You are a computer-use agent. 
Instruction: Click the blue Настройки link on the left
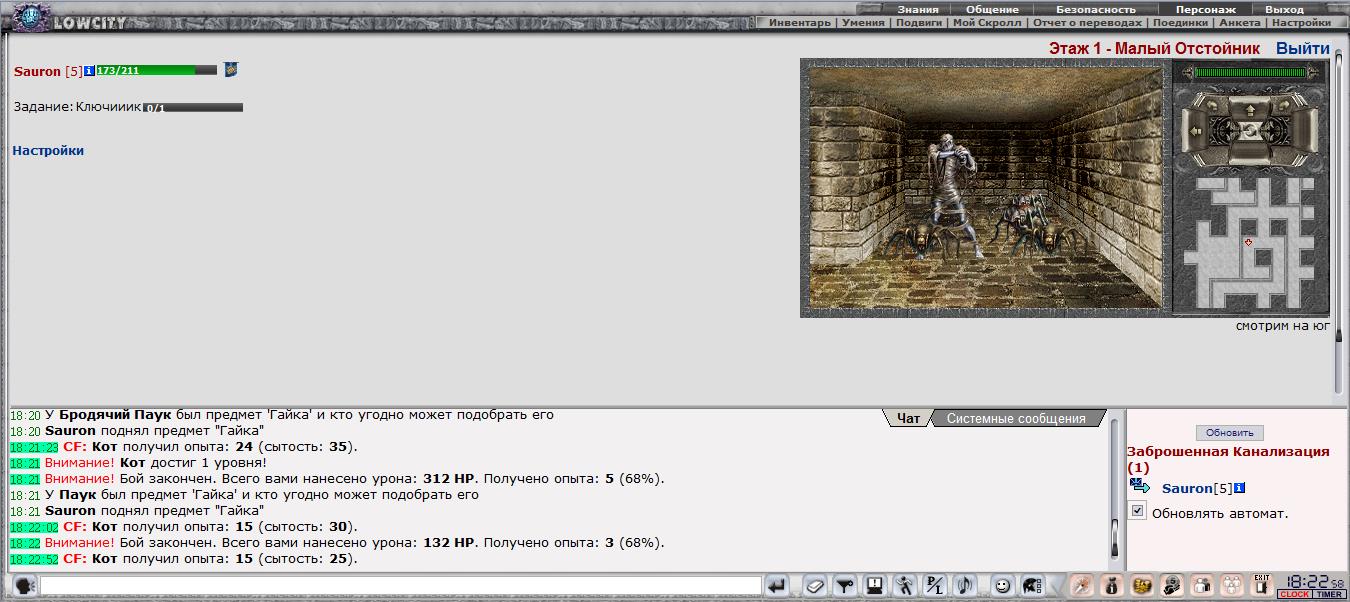click(x=48, y=150)
